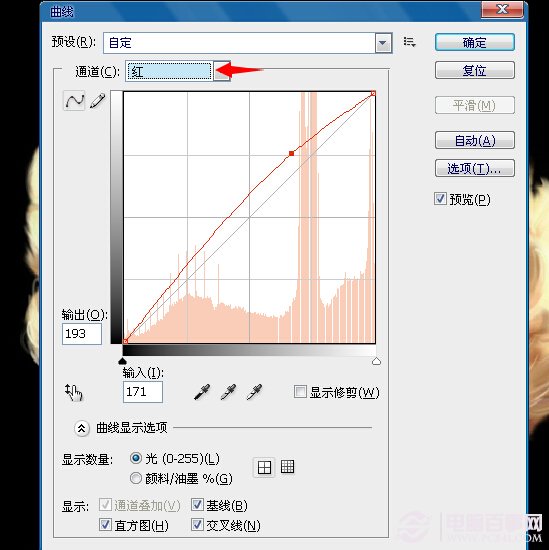Image resolution: width=549 pixels, height=550 pixels.
Task: Open 选项(T)... options button
Action: pyautogui.click(x=475, y=168)
